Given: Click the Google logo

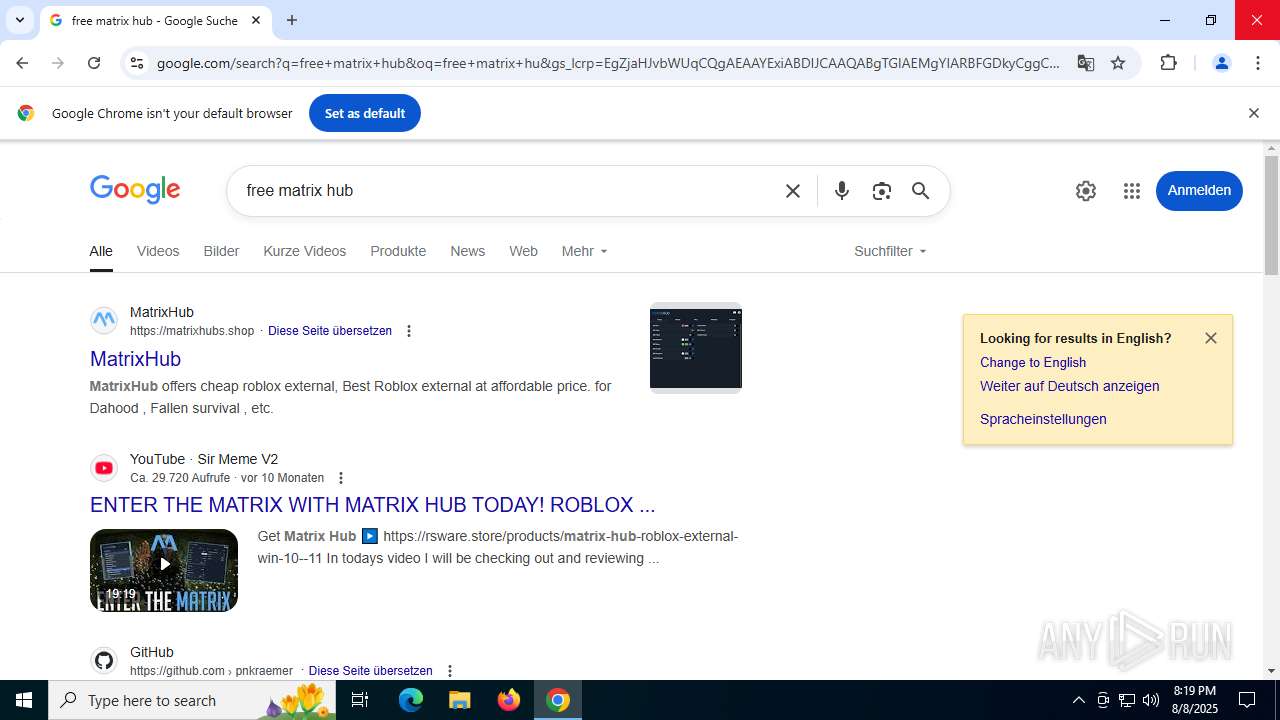Looking at the screenshot, I should tap(135, 189).
